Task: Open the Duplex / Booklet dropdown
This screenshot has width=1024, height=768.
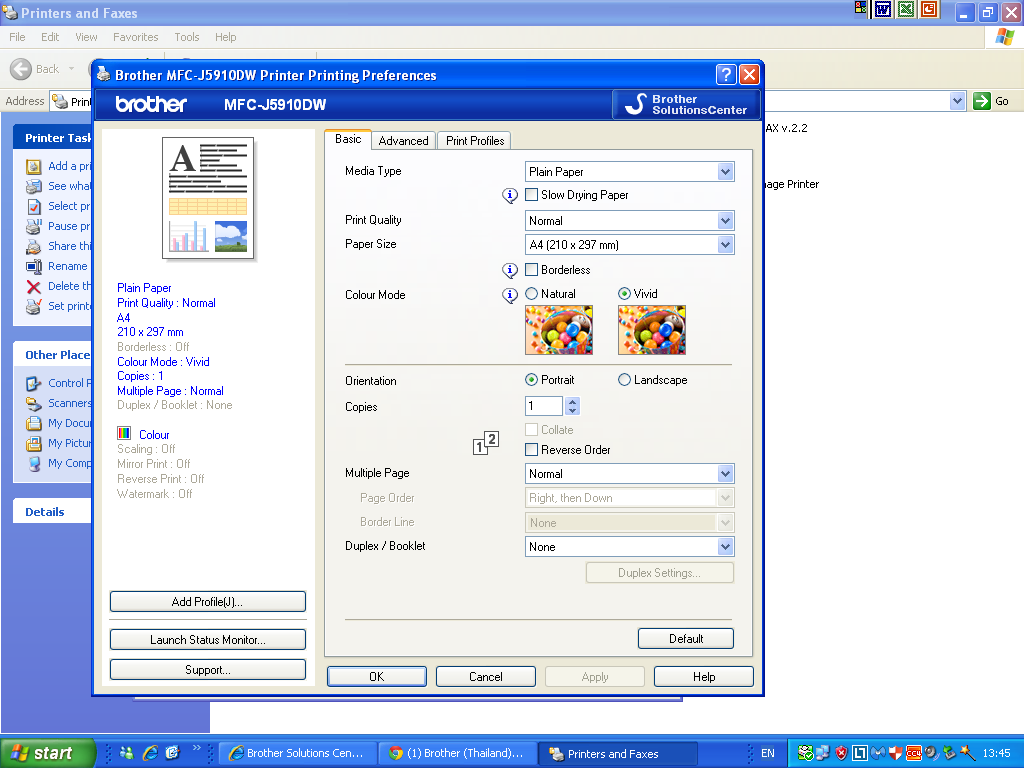Action: tap(726, 547)
